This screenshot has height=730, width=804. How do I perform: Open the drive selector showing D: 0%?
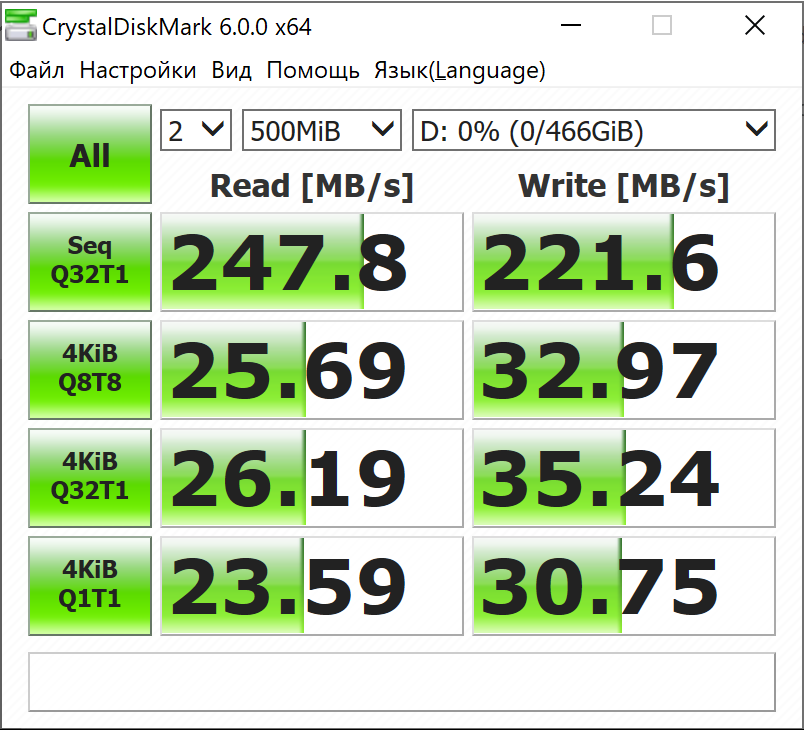click(594, 130)
